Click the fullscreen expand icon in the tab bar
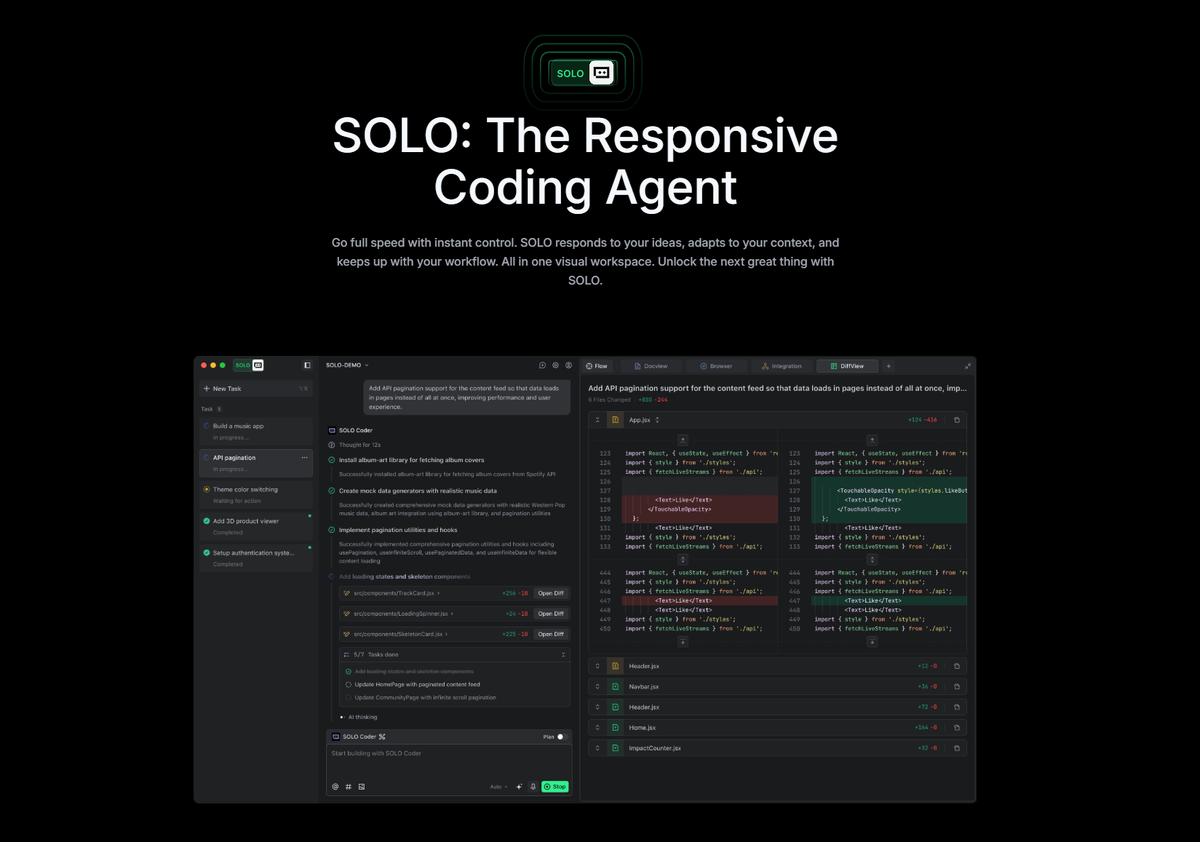Image resolution: width=1200 pixels, height=842 pixels. tap(967, 366)
